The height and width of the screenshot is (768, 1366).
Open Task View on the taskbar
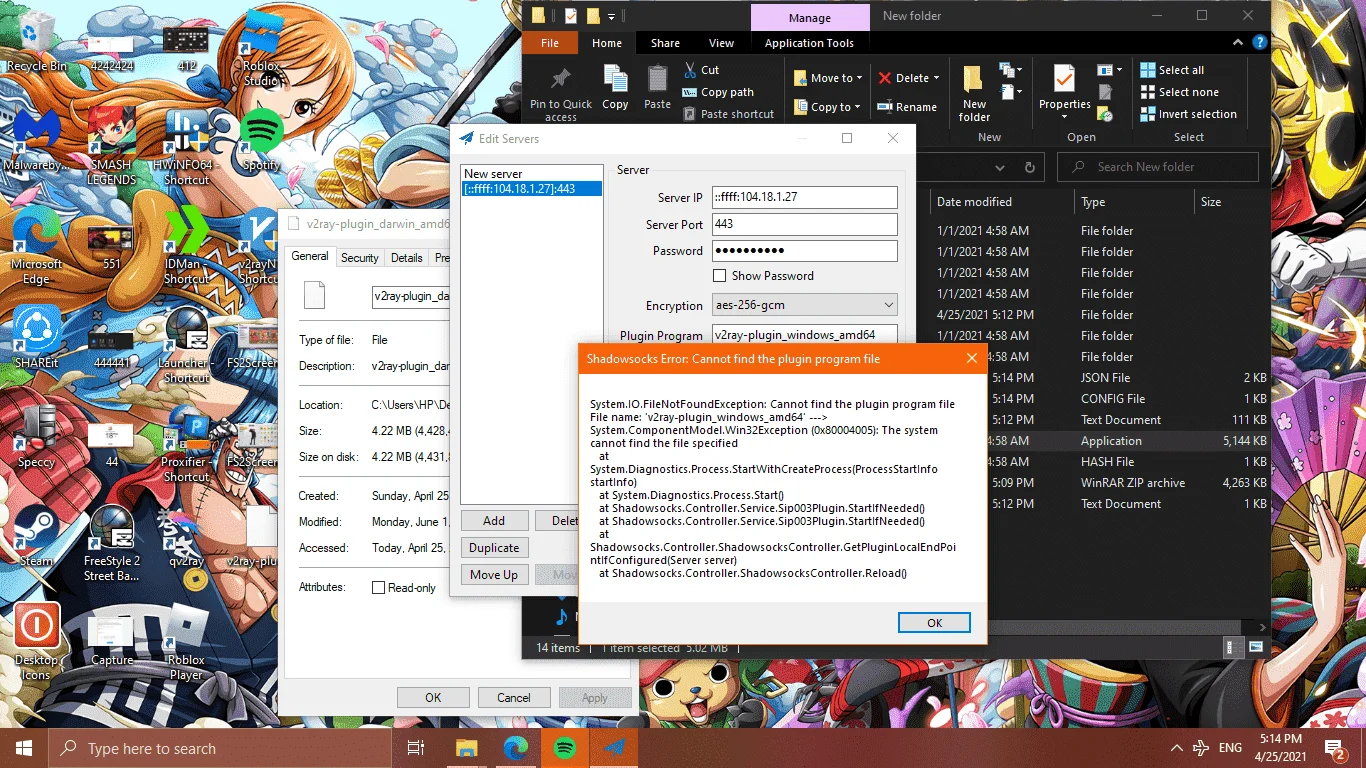click(x=417, y=748)
